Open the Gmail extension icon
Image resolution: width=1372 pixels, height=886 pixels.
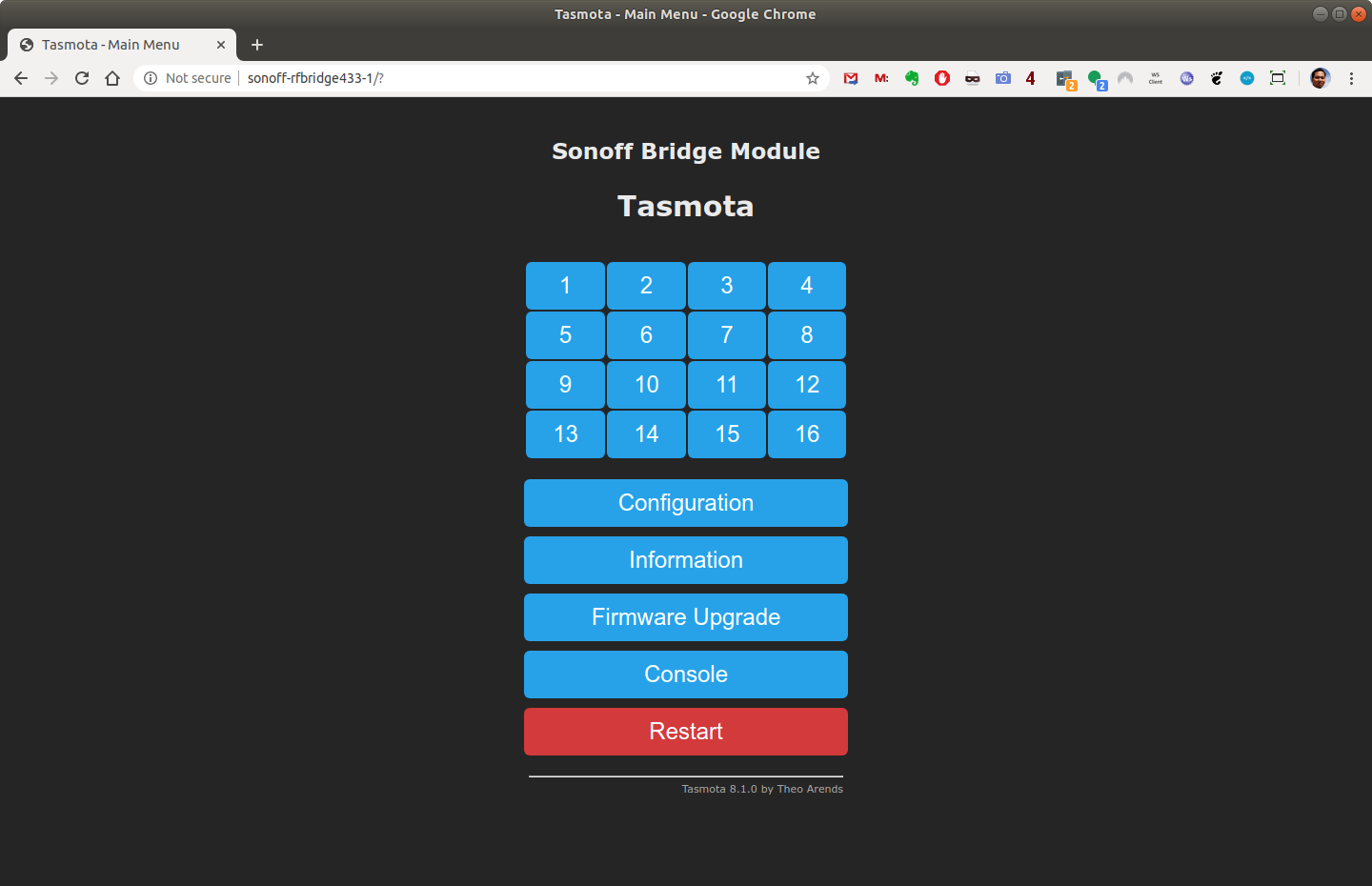click(851, 78)
